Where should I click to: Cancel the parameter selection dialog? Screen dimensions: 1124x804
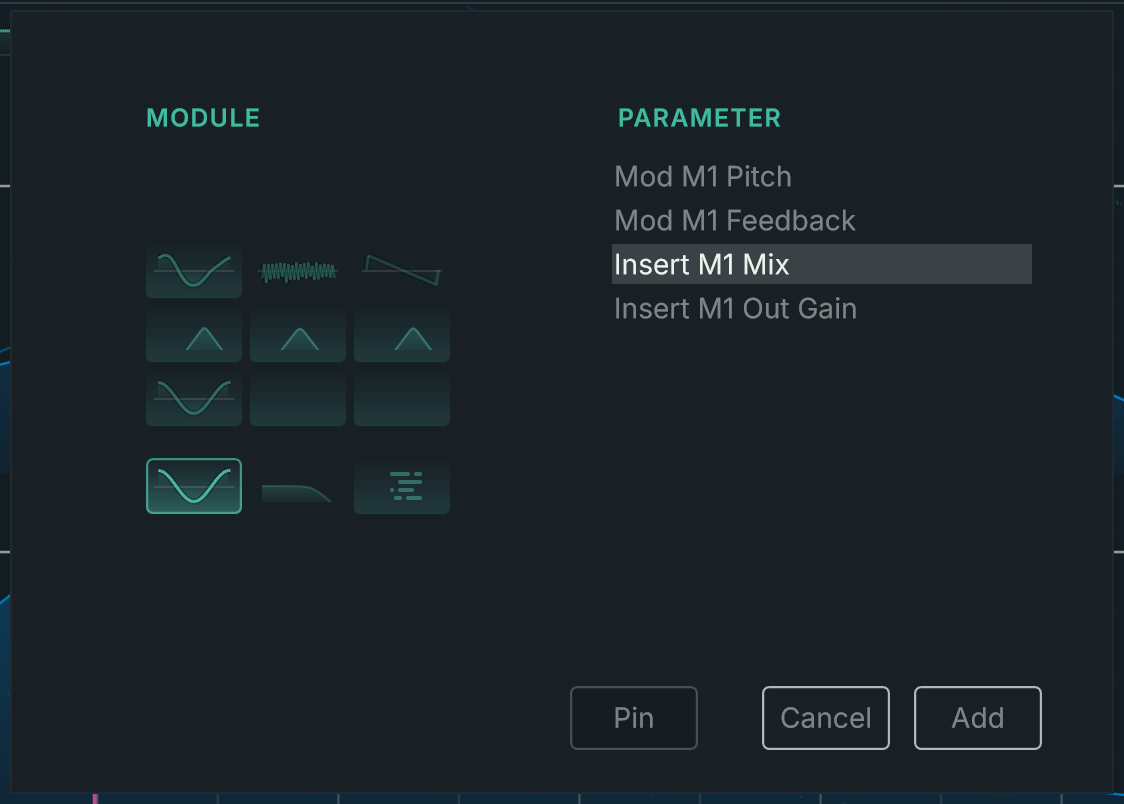tap(825, 718)
